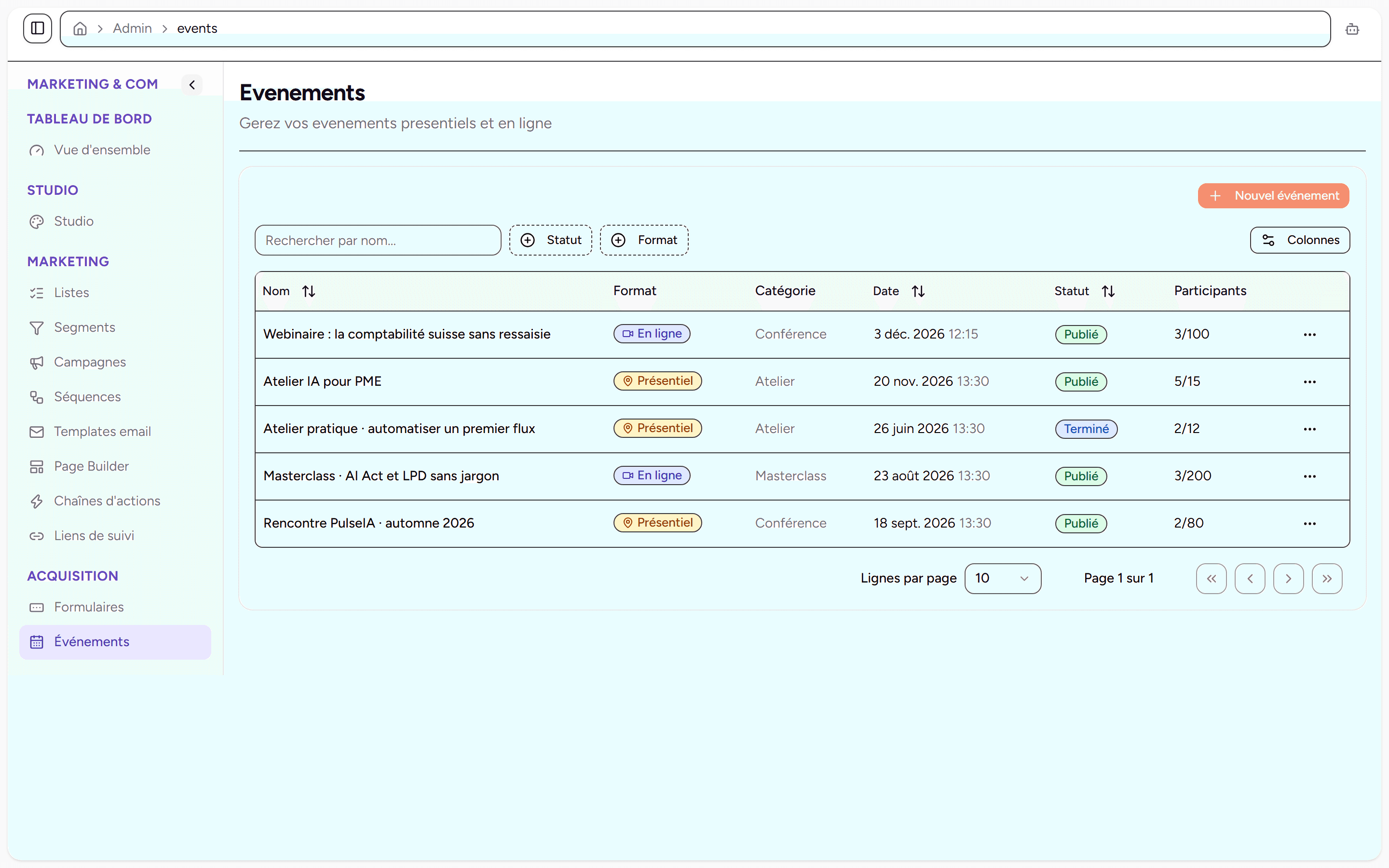Open the assistant robot icon at top right
Image resolution: width=1389 pixels, height=868 pixels.
1352,29
